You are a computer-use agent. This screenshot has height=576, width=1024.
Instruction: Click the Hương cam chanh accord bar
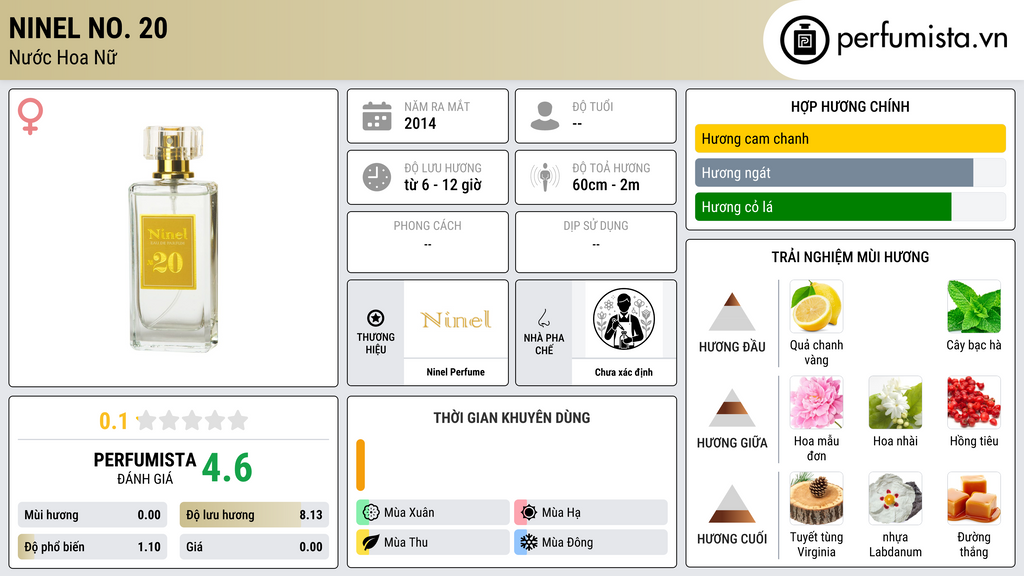pyautogui.click(x=850, y=138)
